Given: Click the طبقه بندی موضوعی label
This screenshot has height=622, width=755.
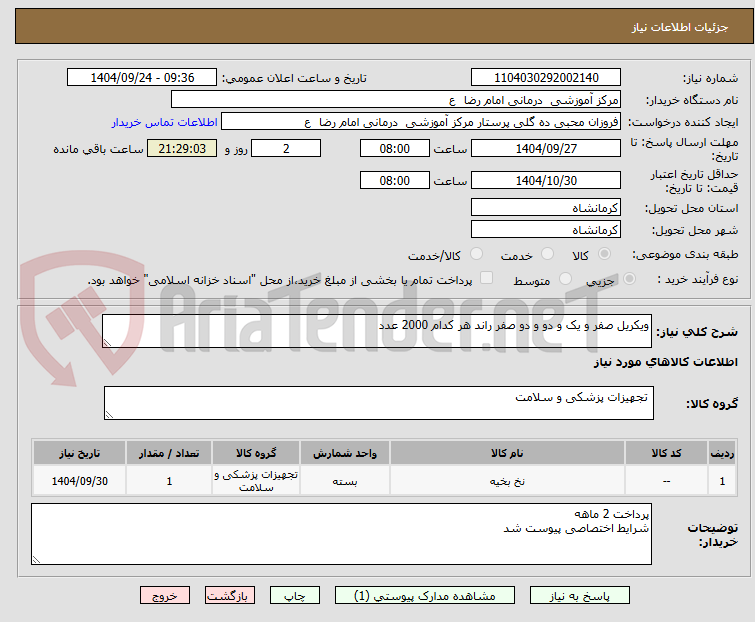Looking at the screenshot, I should point(685,254).
